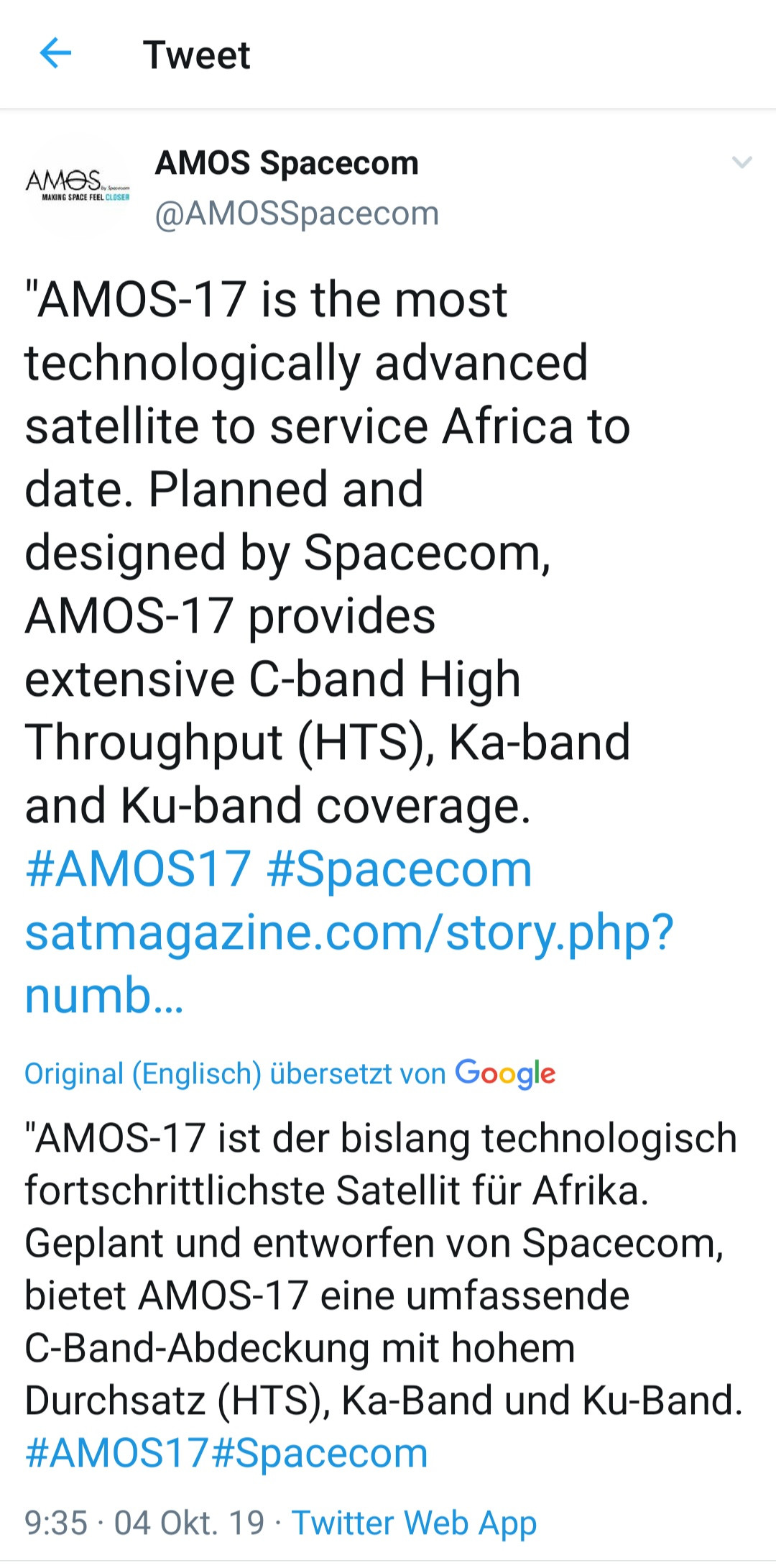Open the AMOS profile logo avatar
This screenshot has height=1568, width=776.
click(78, 187)
